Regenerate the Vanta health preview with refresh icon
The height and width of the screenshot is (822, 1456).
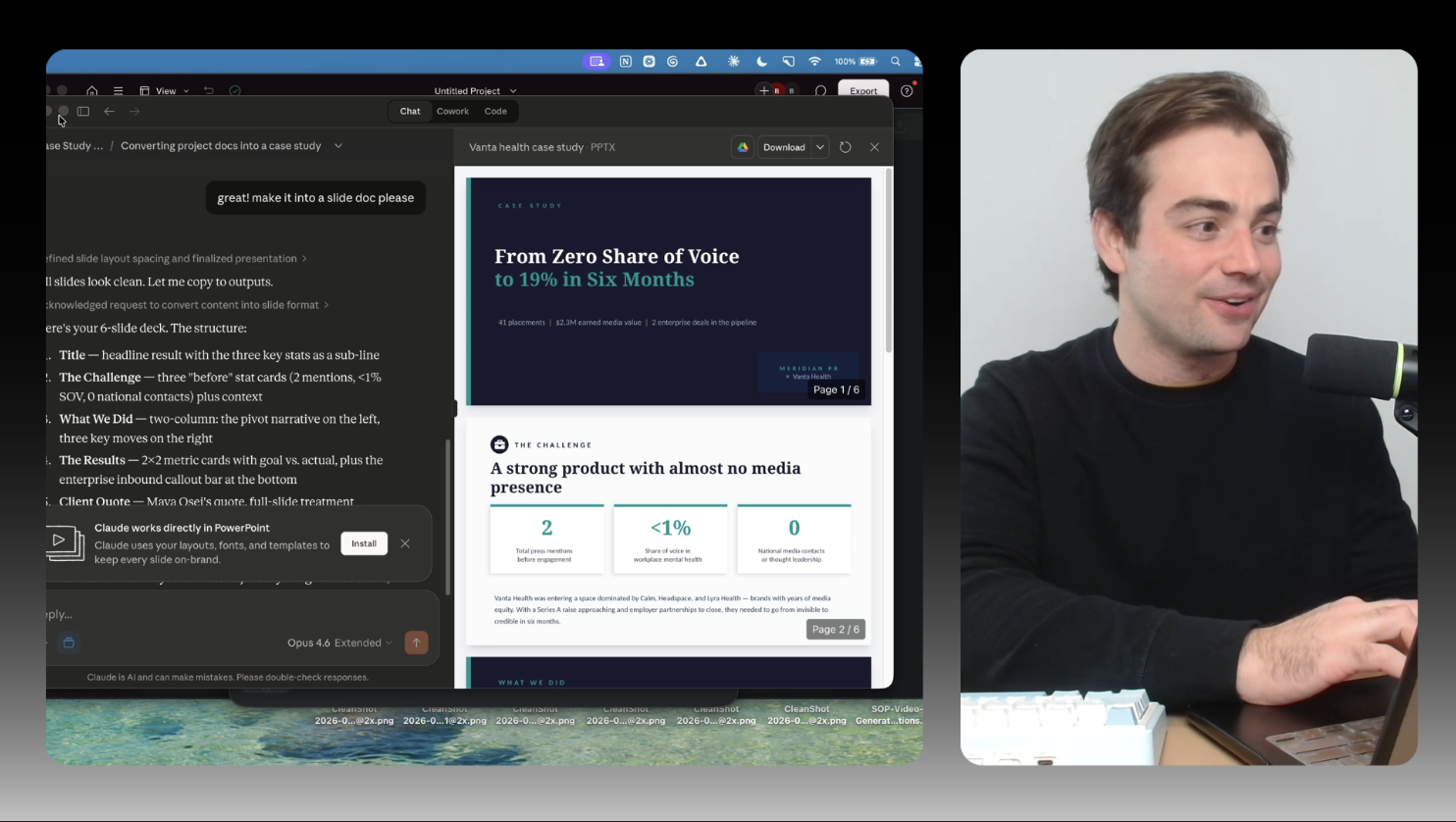pos(845,146)
